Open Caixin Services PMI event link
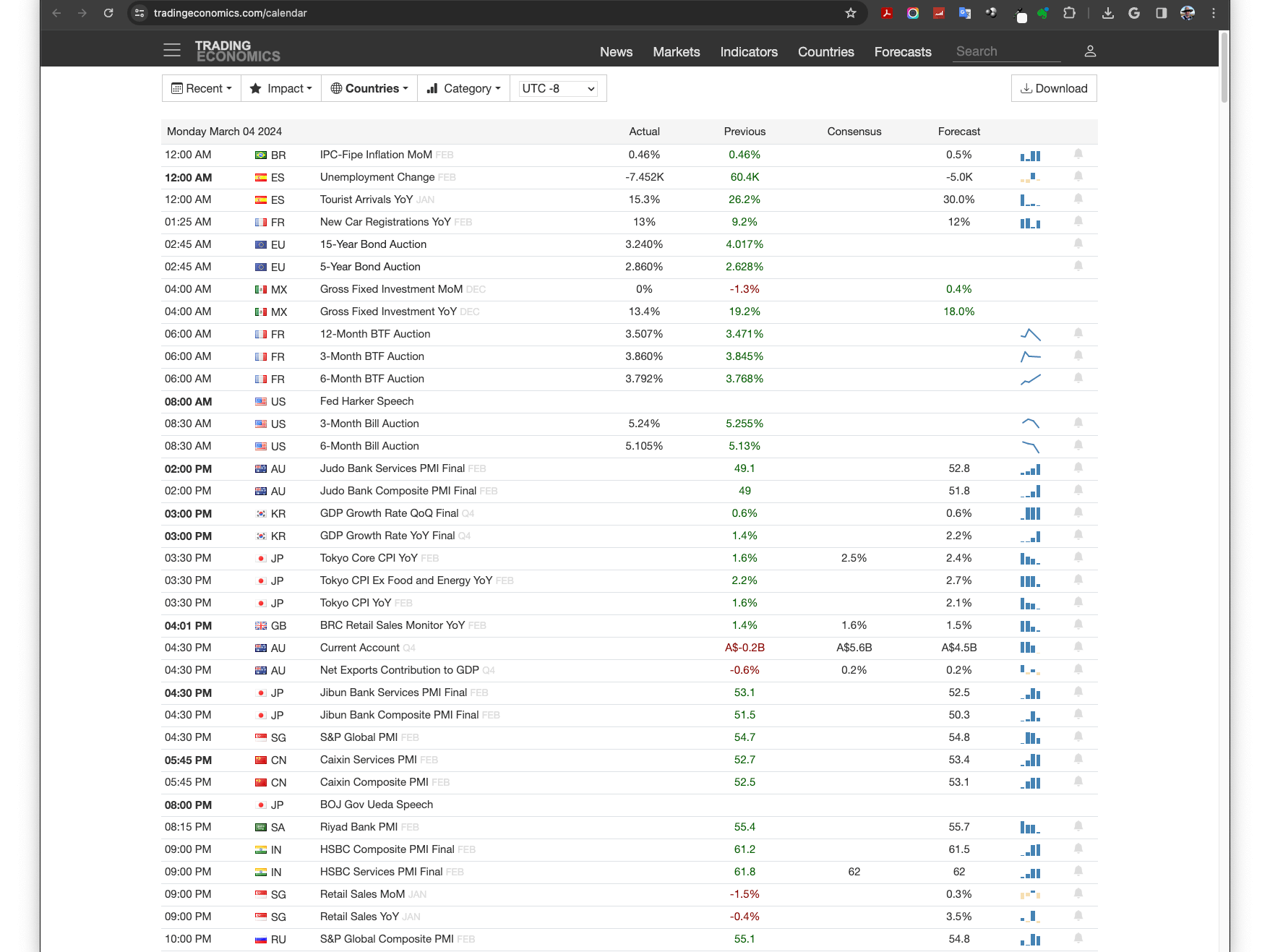The image size is (1270, 952). 368,760
